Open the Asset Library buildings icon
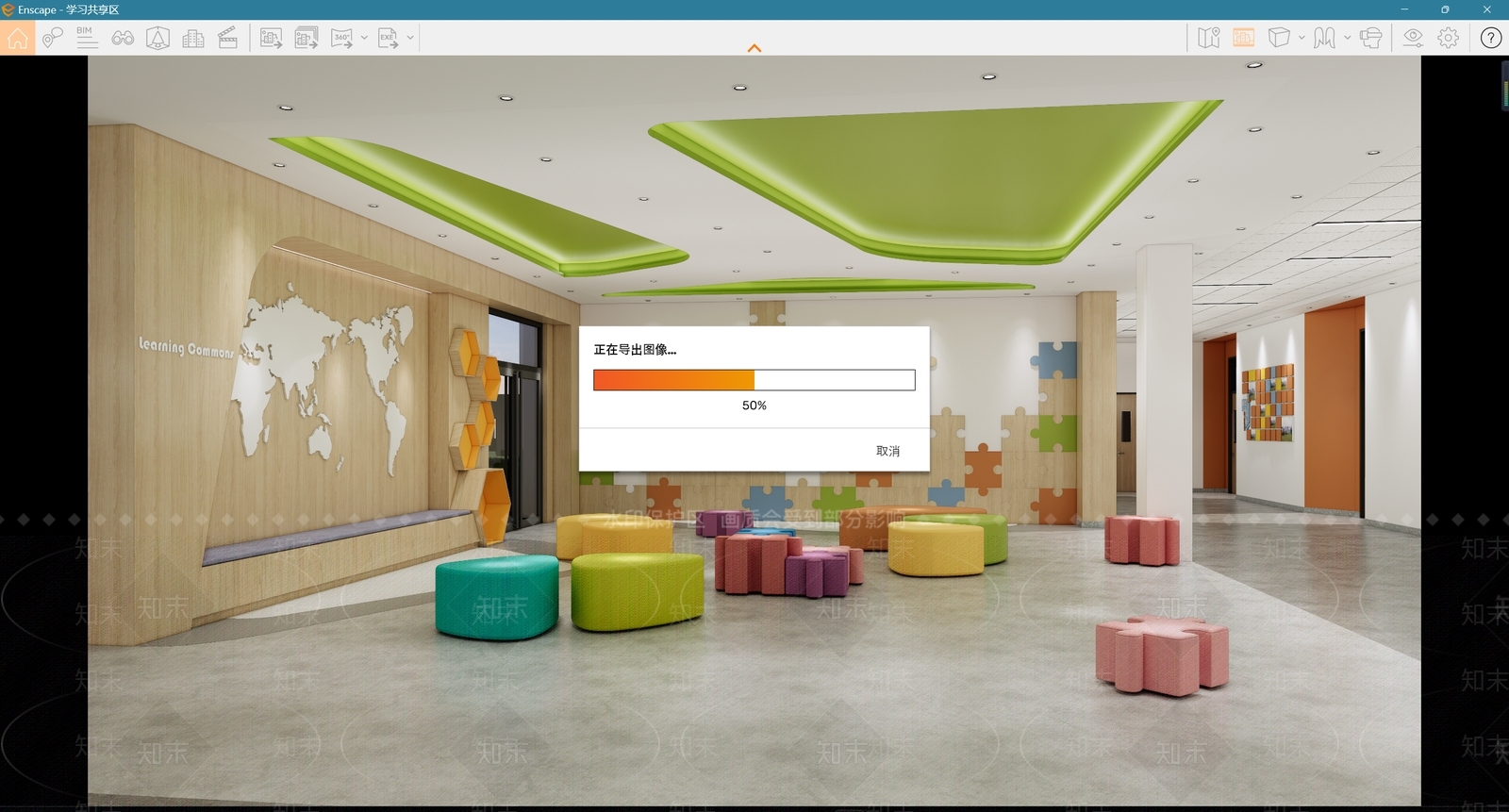The image size is (1509, 812). [193, 38]
